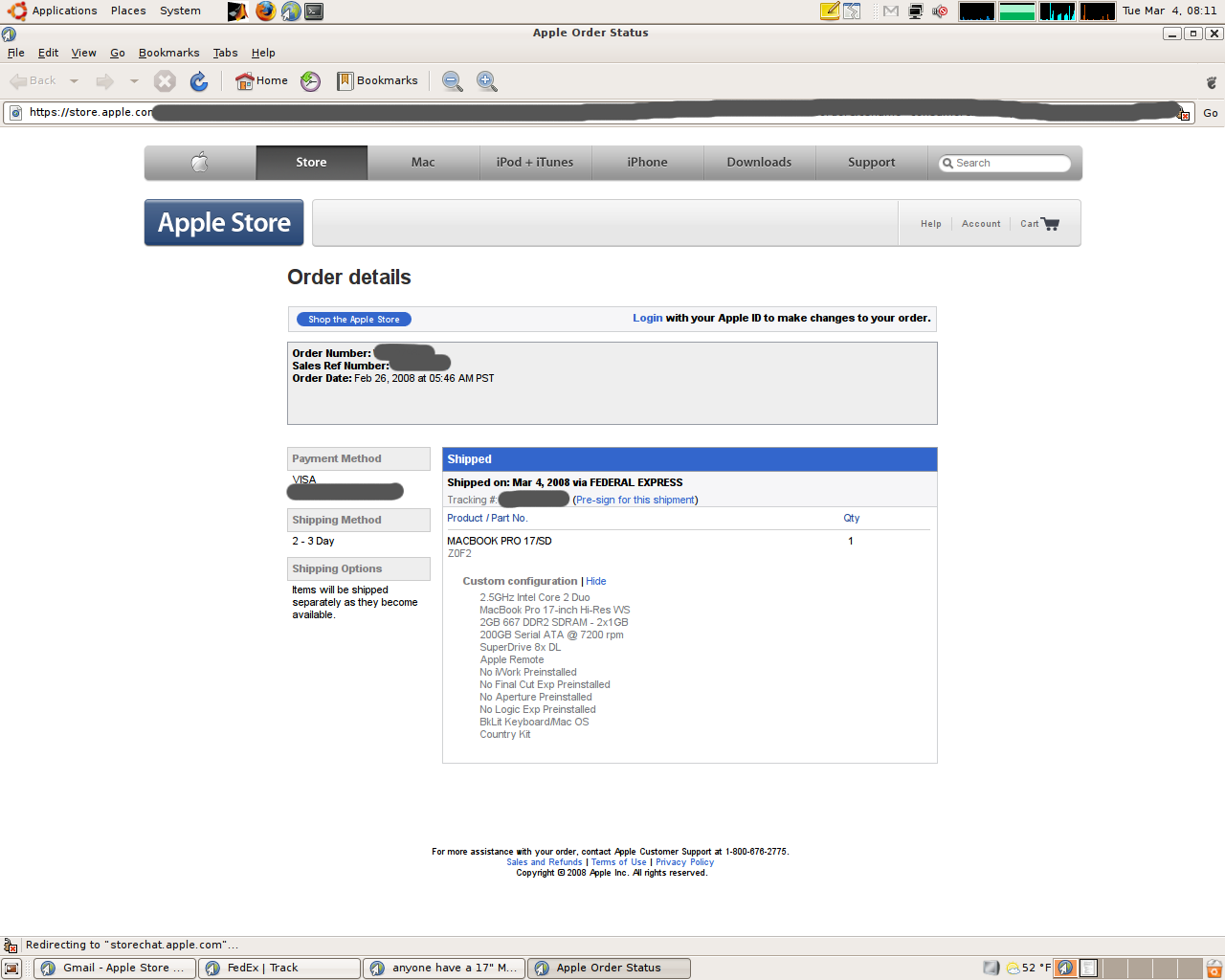
Task: Click the muted volume speaker icon
Action: click(940, 11)
